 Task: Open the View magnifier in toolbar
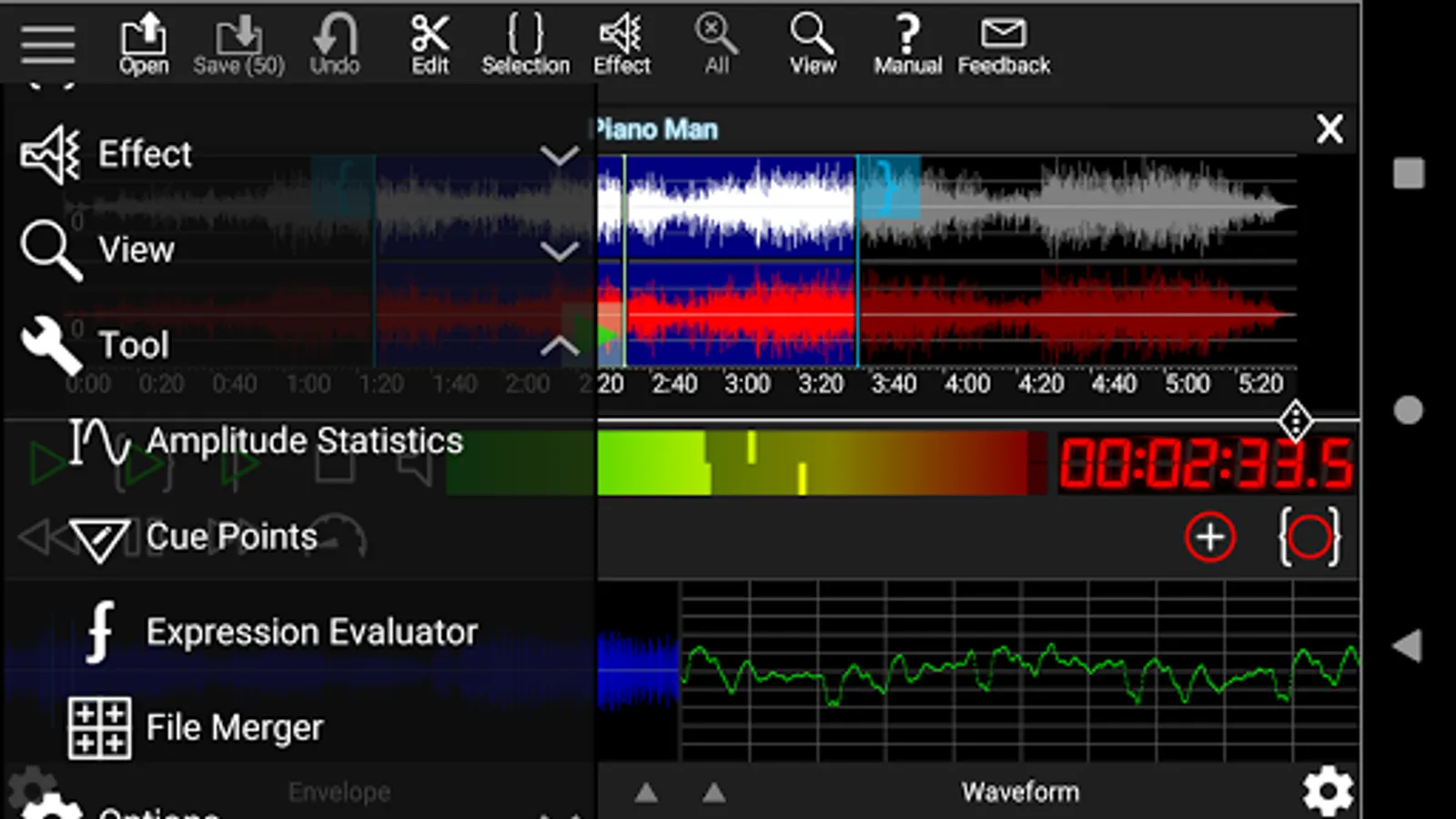[812, 44]
